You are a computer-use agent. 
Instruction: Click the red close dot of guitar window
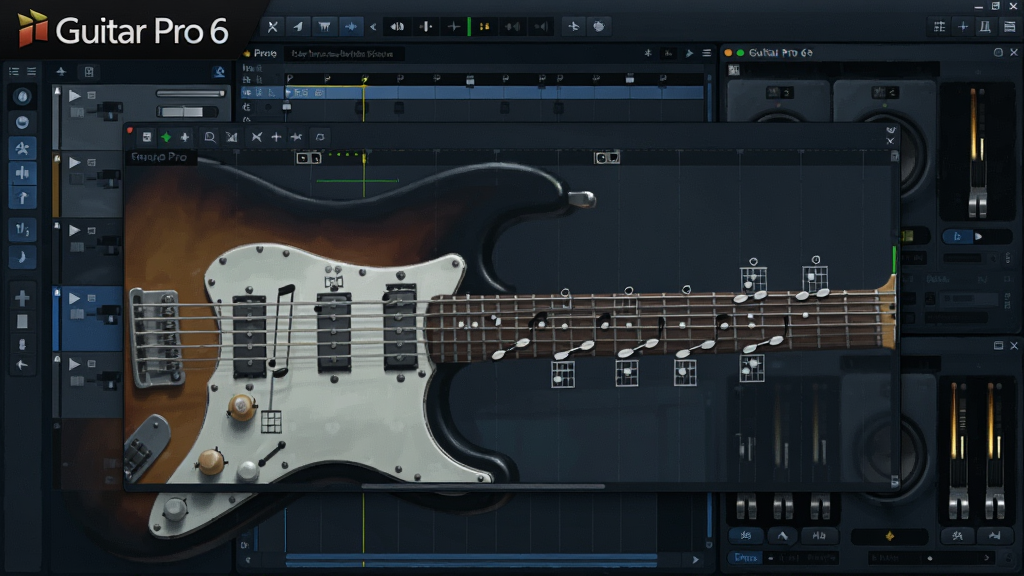(x=130, y=131)
